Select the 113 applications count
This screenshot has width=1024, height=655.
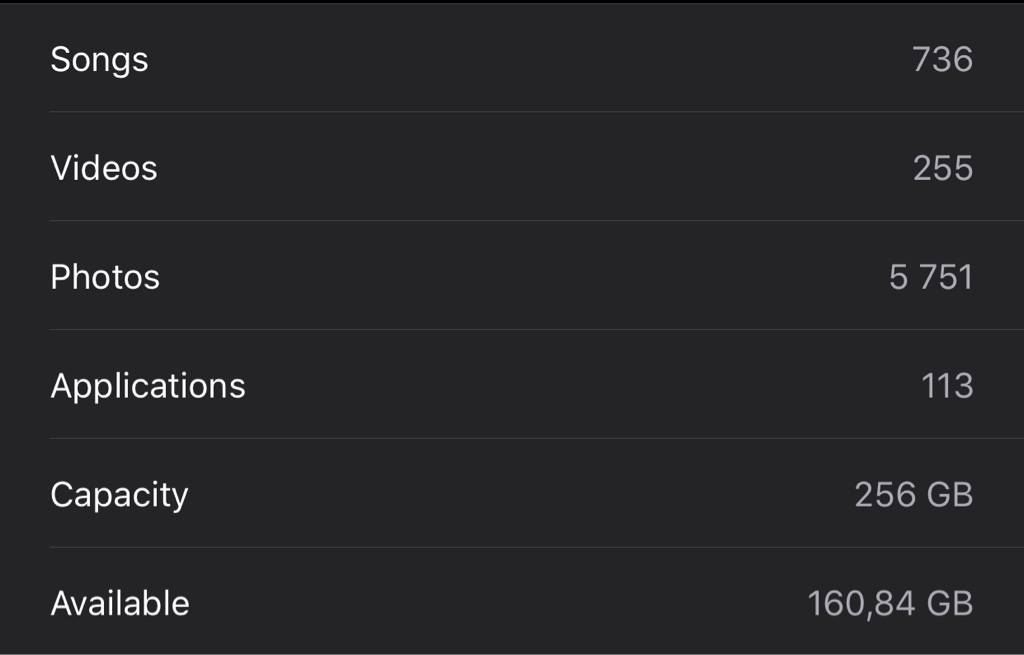pyautogui.click(x=947, y=386)
